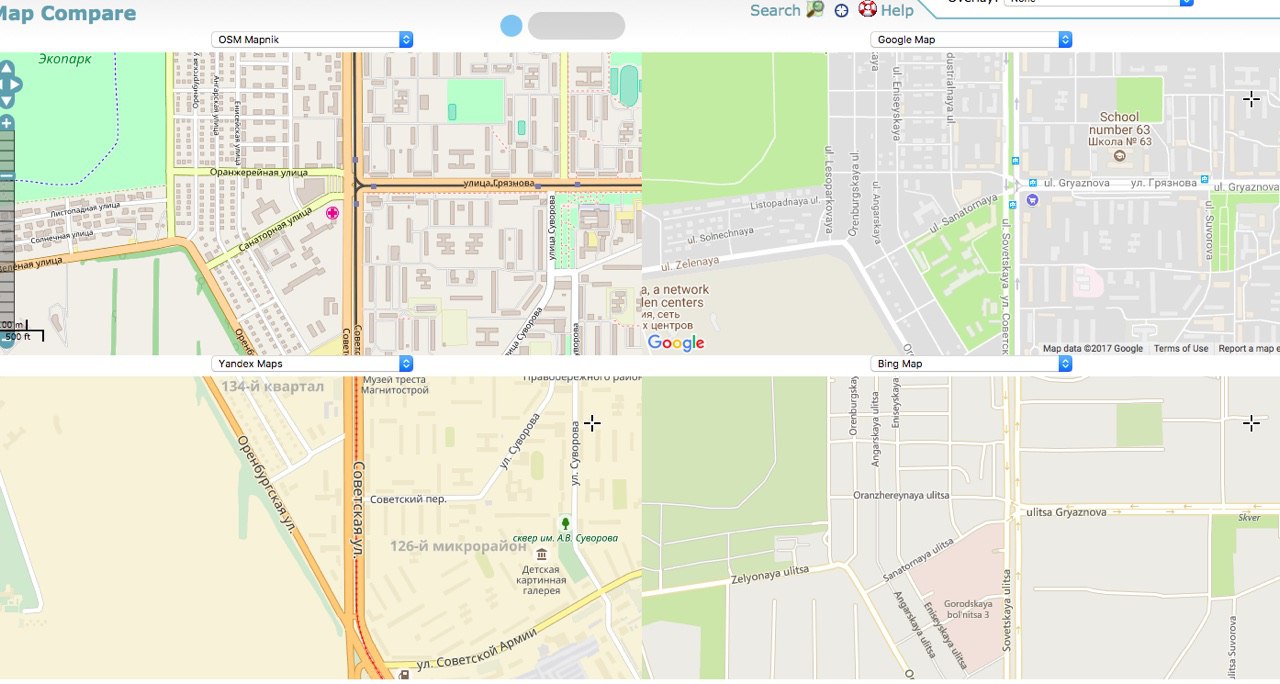This screenshot has height=684, width=1280.
Task: Pan the OSM map right
Action: [x=17, y=85]
